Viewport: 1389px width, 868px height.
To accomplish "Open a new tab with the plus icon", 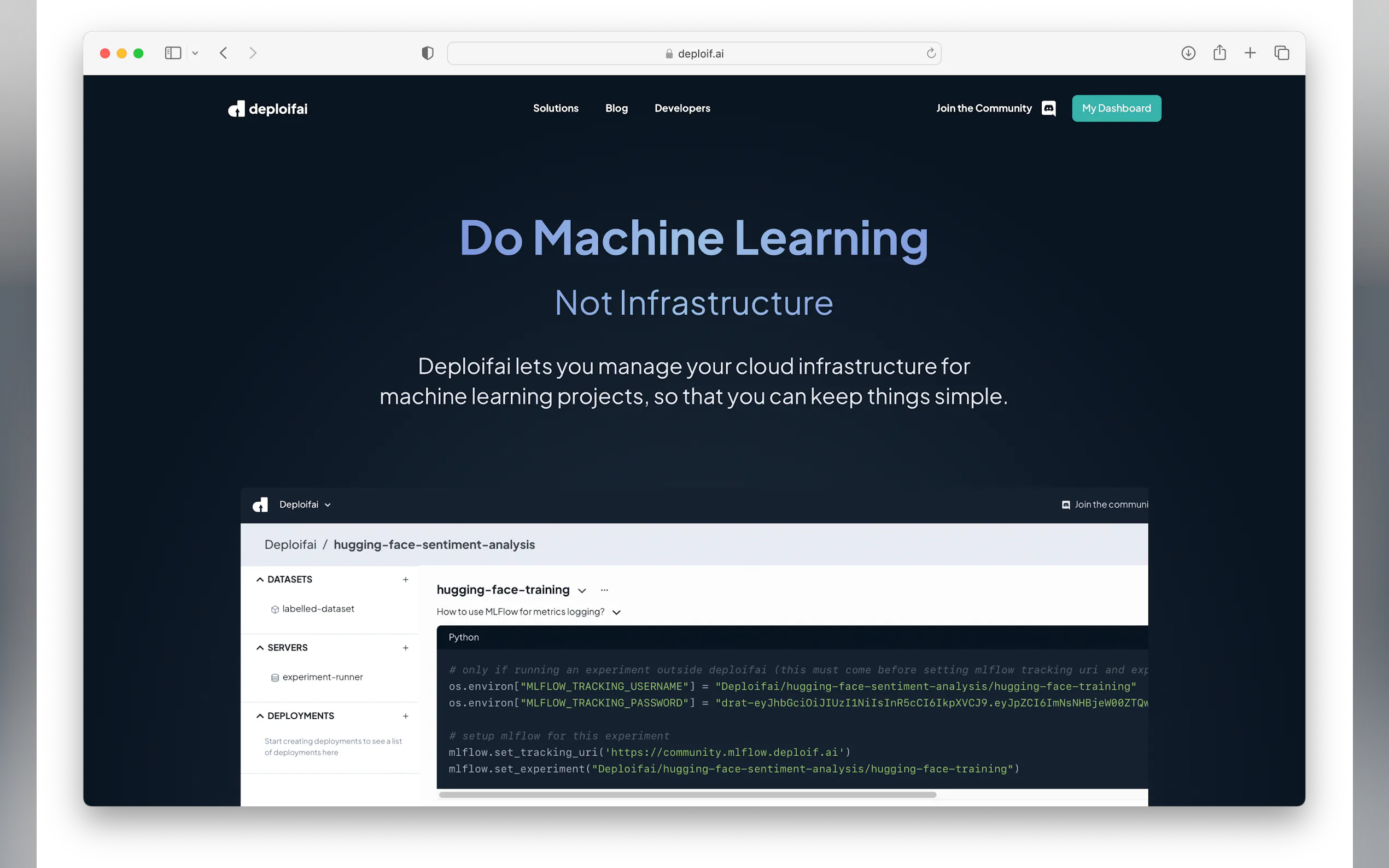I will pos(1250,54).
